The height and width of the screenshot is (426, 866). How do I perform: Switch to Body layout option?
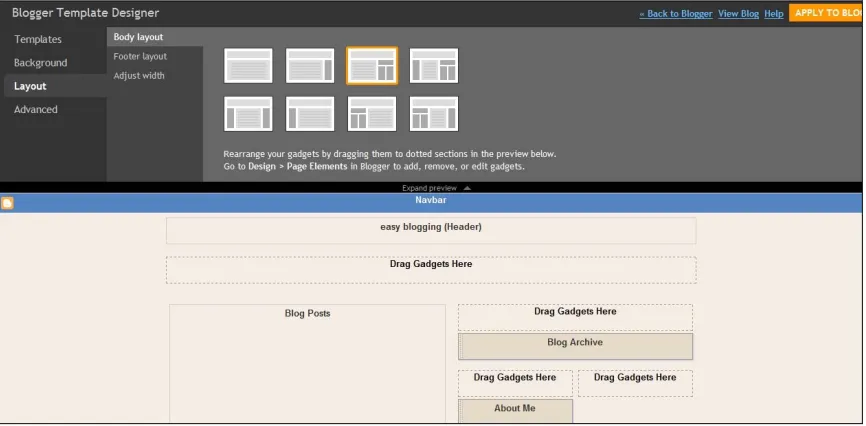click(x=155, y=37)
